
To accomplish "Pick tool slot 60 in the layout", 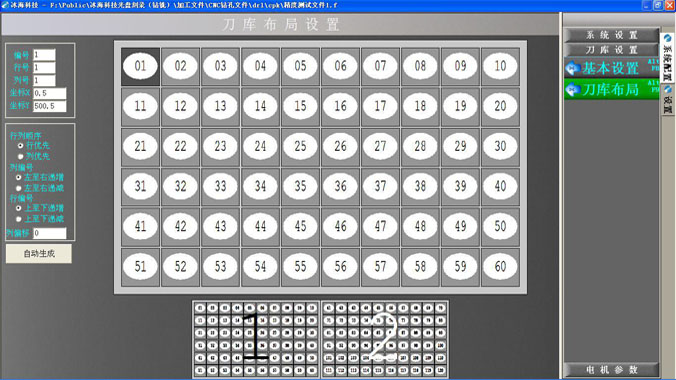I will pos(500,267).
